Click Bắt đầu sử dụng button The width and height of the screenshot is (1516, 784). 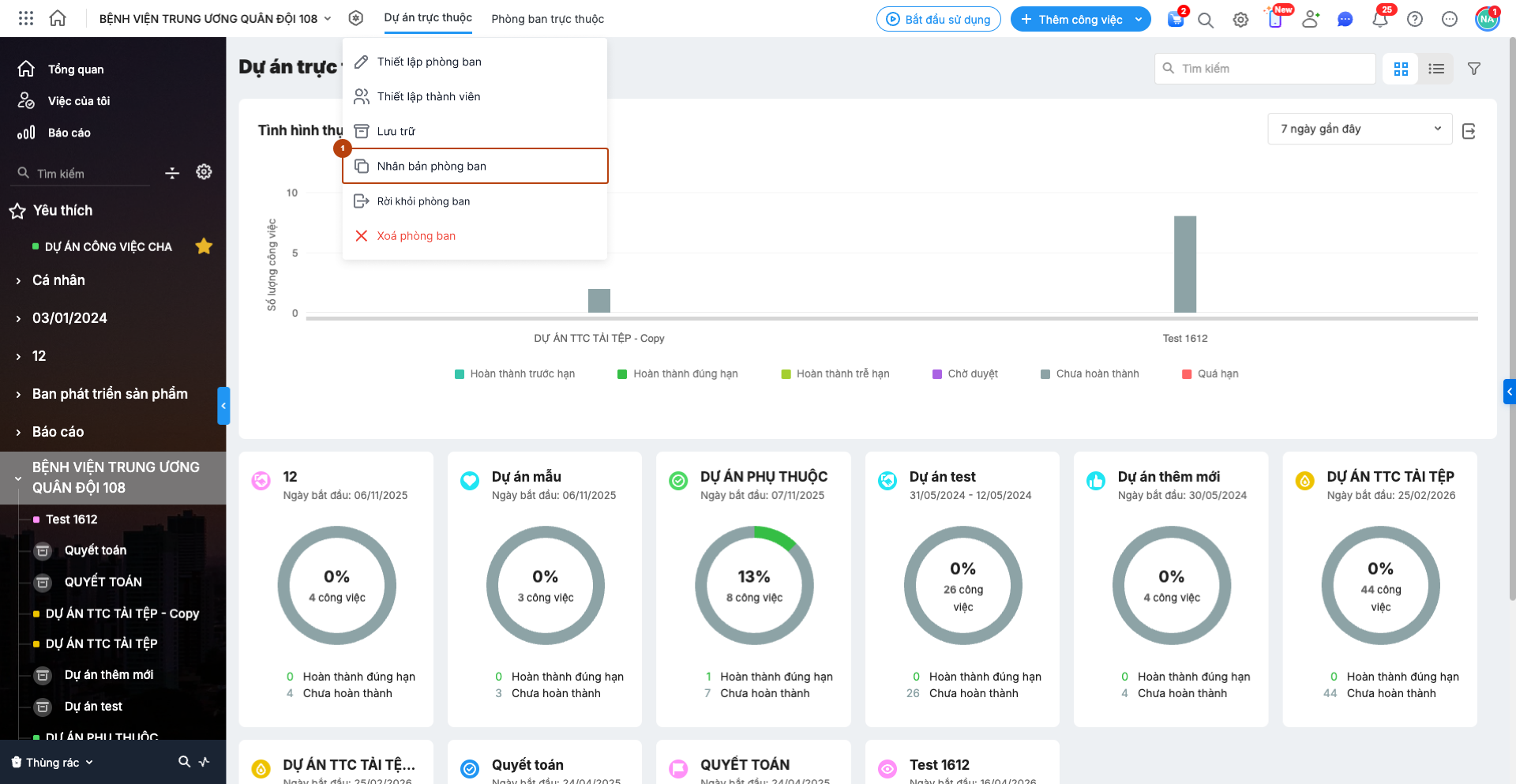coord(939,19)
